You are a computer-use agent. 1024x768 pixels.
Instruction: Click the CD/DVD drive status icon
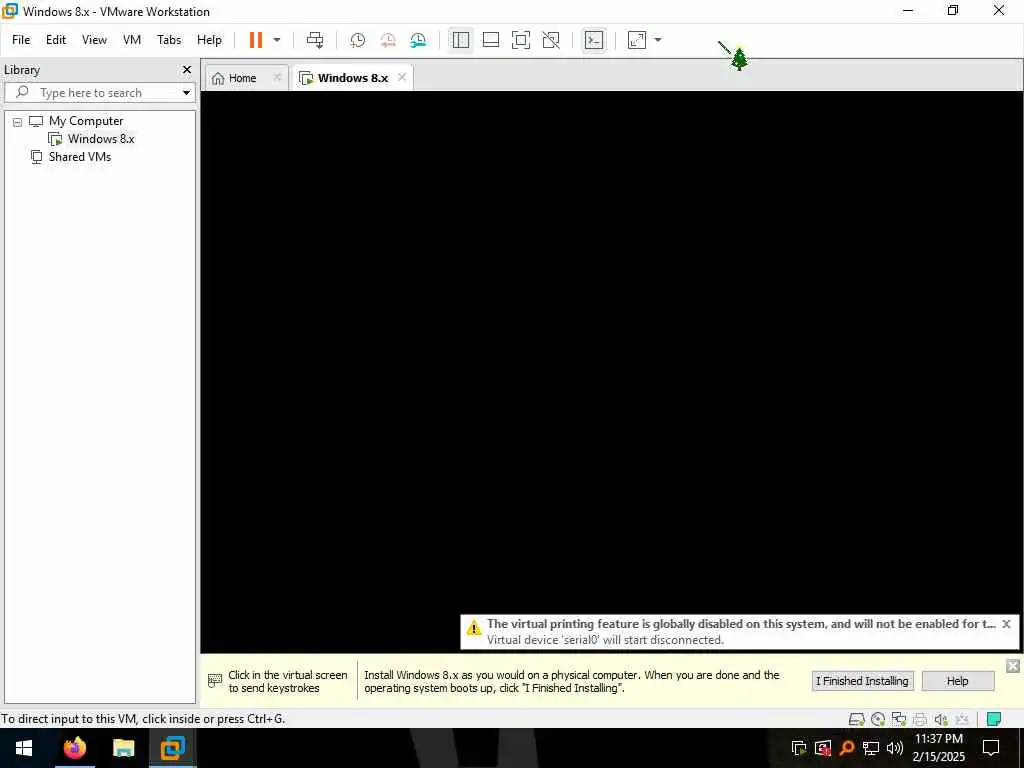pos(878,719)
